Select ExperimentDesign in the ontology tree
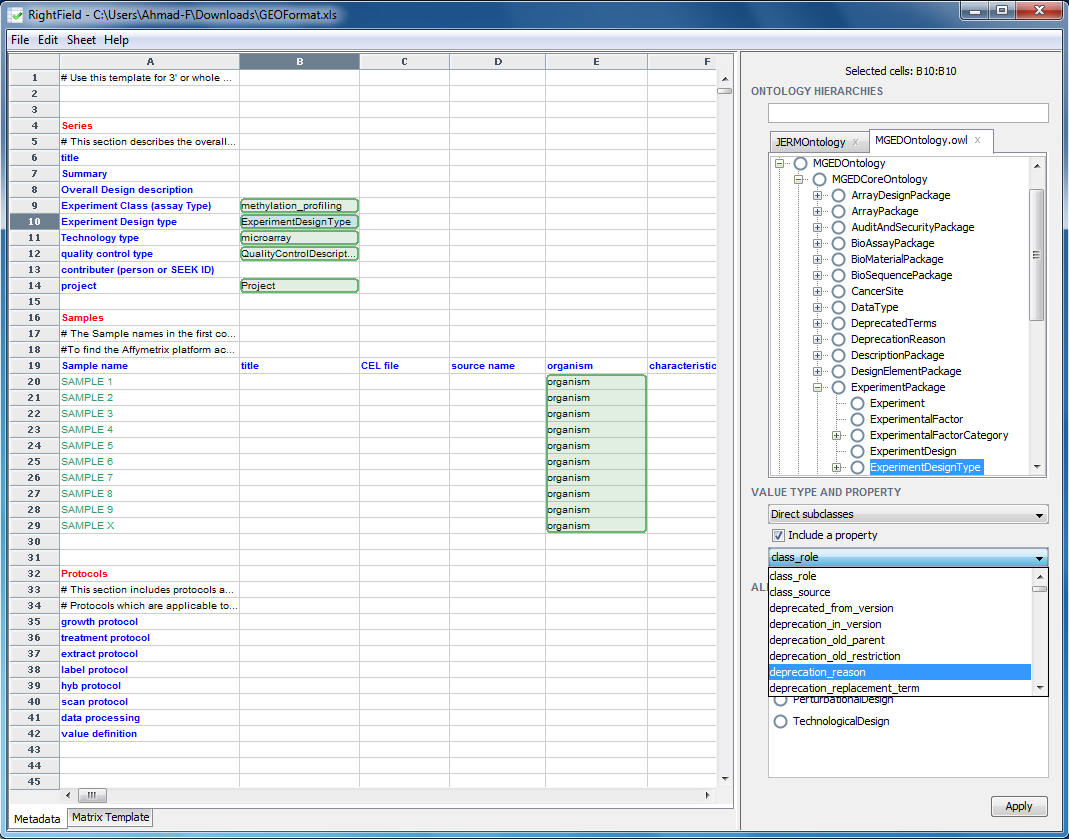Screen dimensions: 1069x839 [912, 451]
